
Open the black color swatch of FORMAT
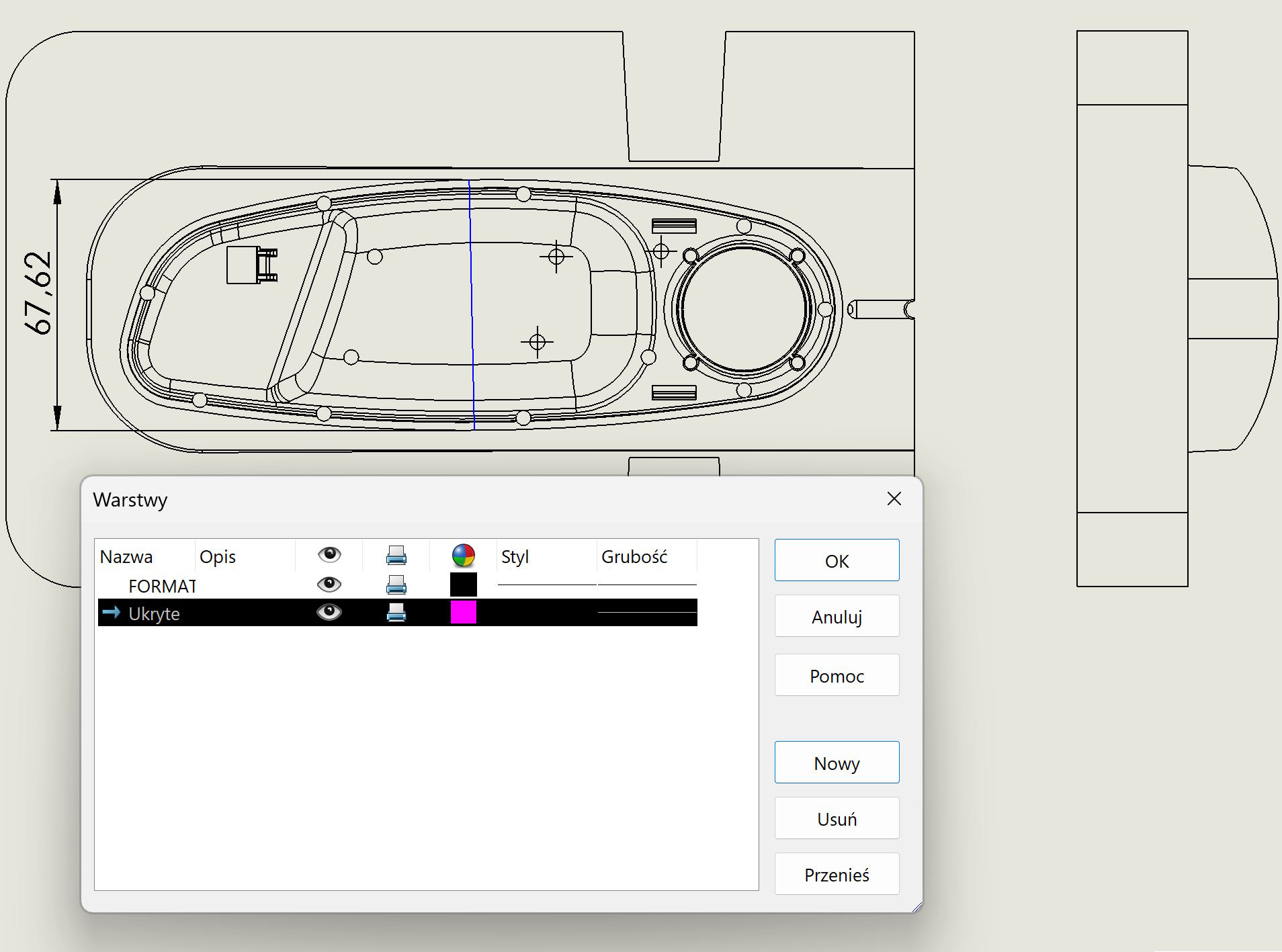point(464,585)
